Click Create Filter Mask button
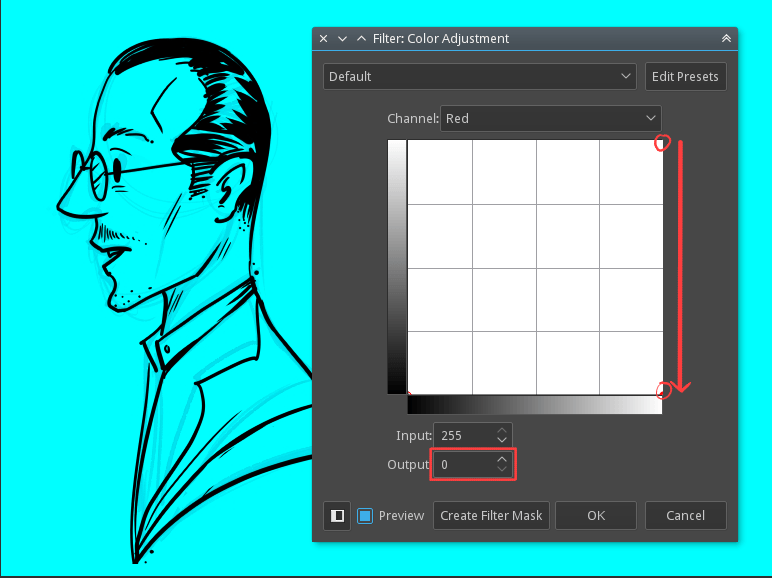 tap(491, 515)
